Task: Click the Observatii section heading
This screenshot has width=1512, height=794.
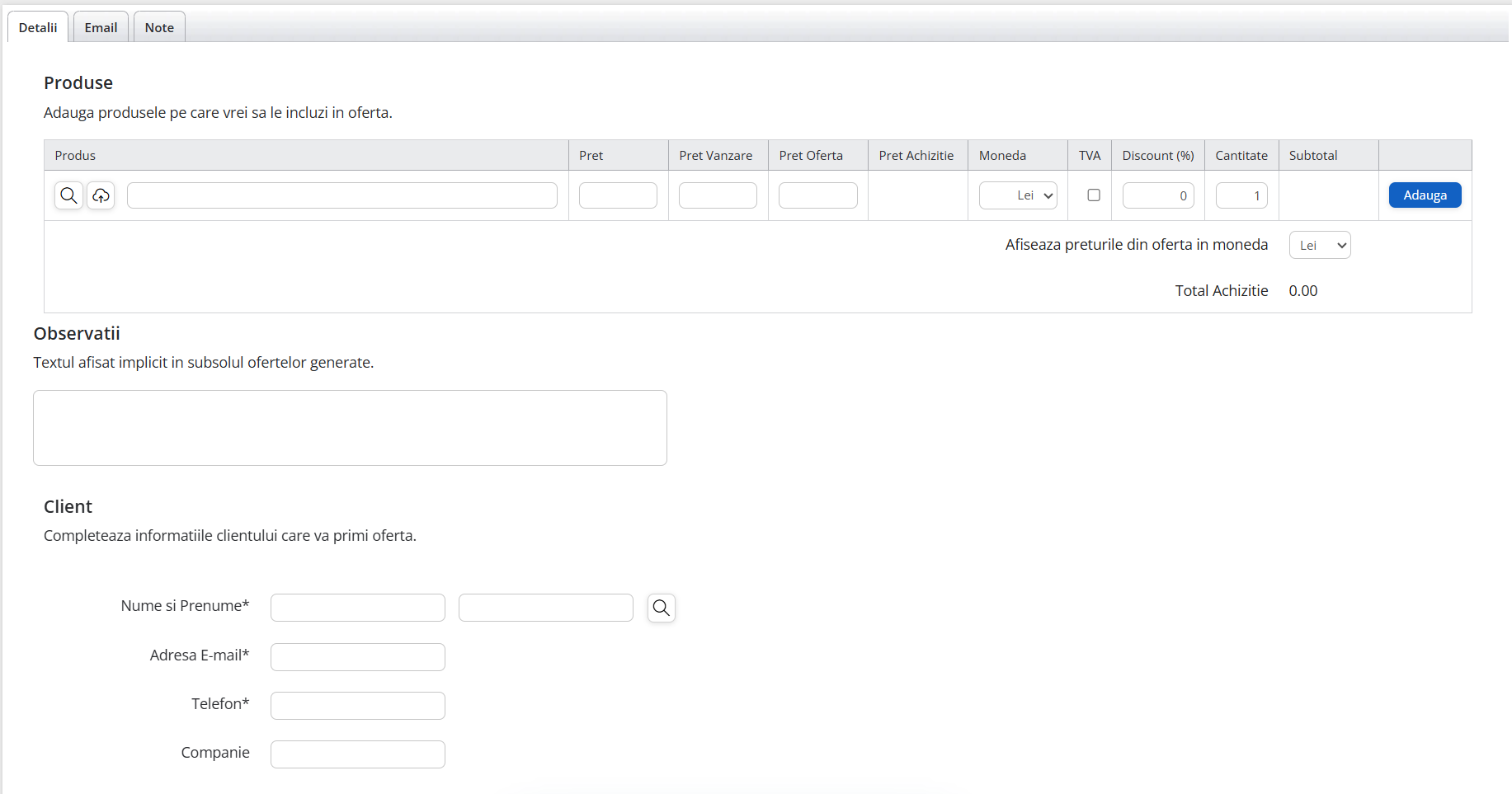Action: 77,333
